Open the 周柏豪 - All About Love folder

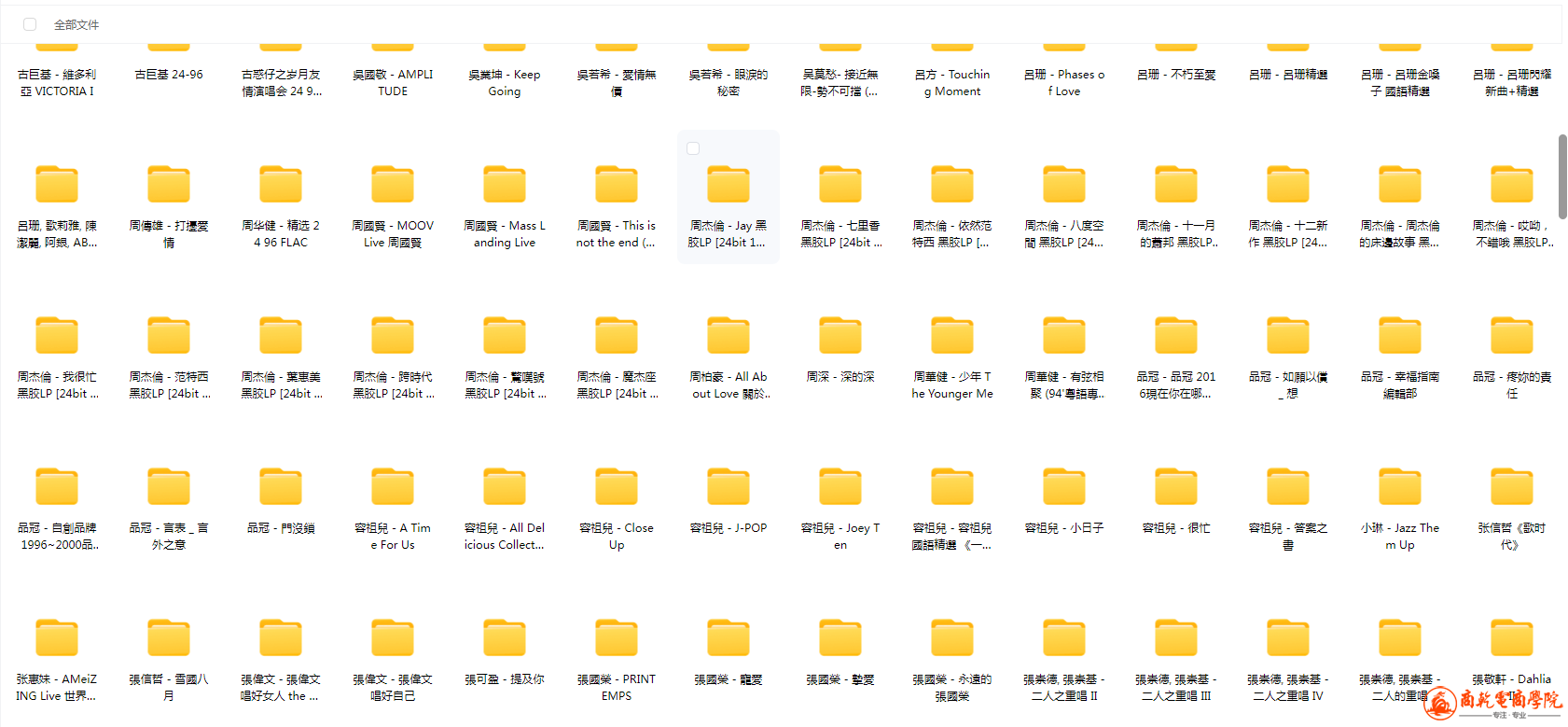pyautogui.click(x=728, y=336)
